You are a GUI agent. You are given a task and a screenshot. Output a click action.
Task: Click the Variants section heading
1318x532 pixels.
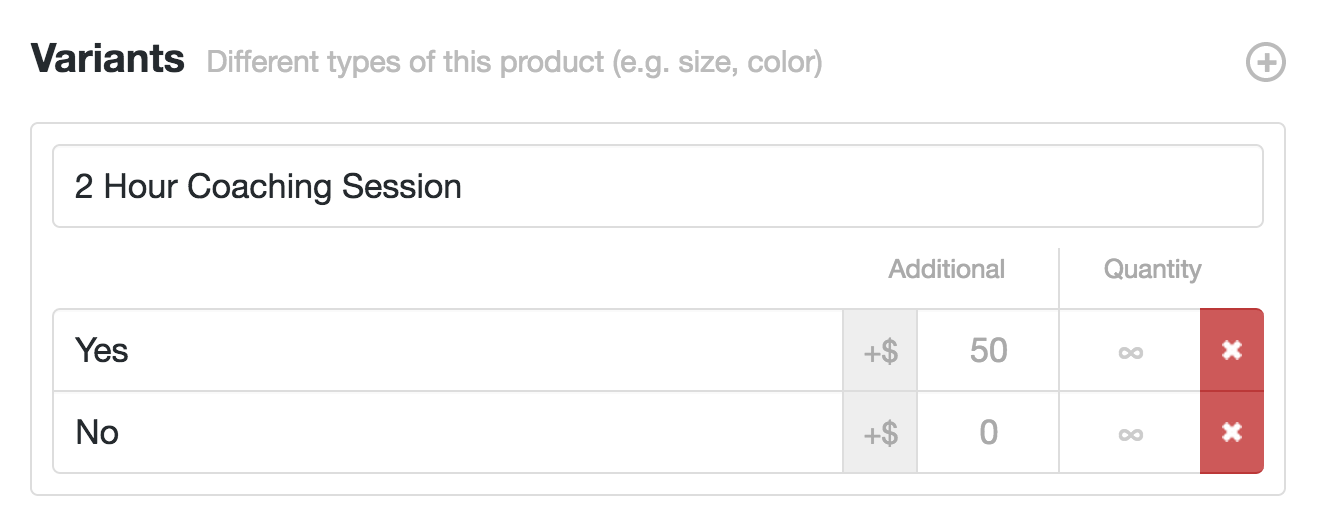[108, 59]
